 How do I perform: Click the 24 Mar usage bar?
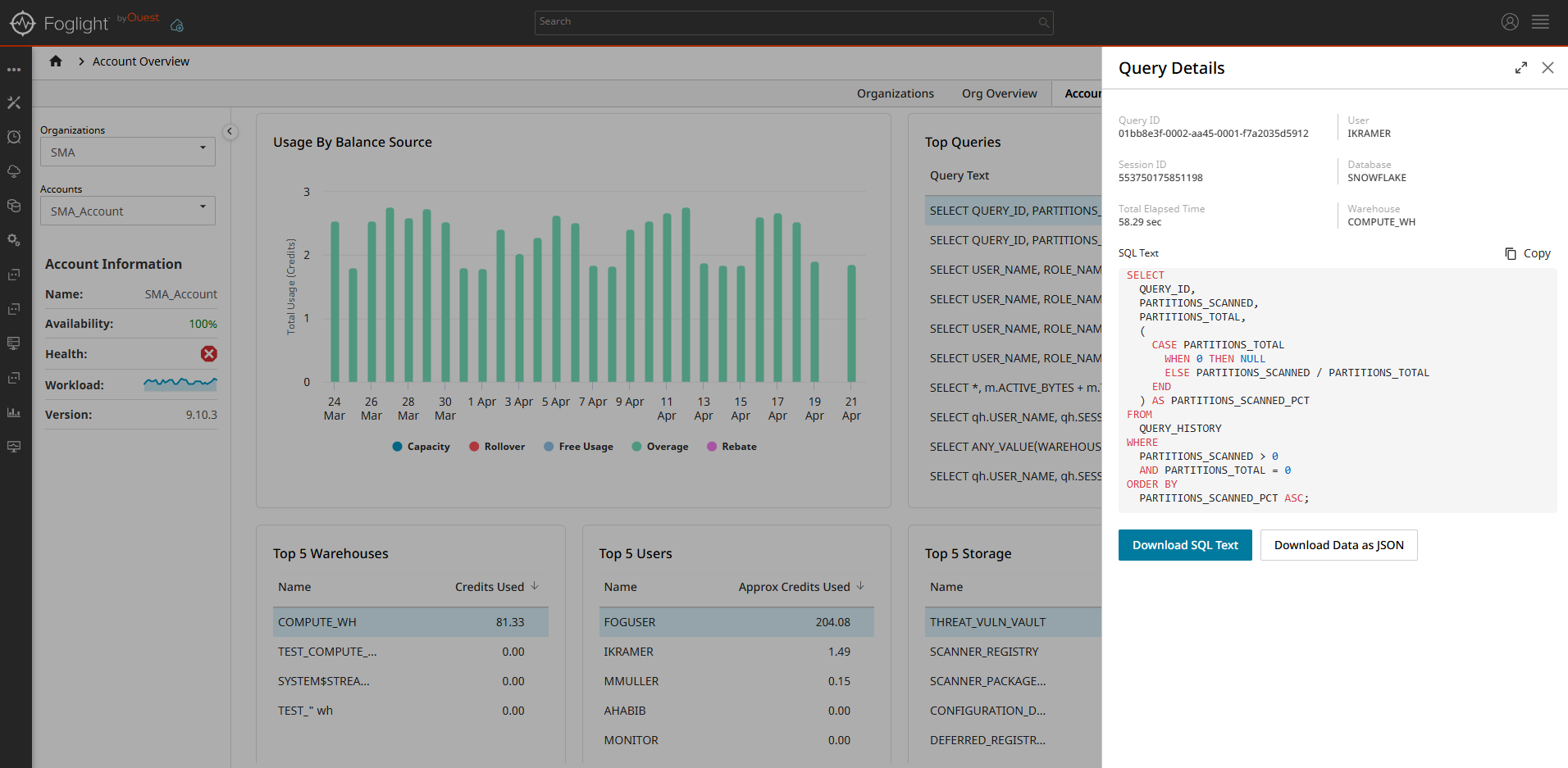click(335, 302)
